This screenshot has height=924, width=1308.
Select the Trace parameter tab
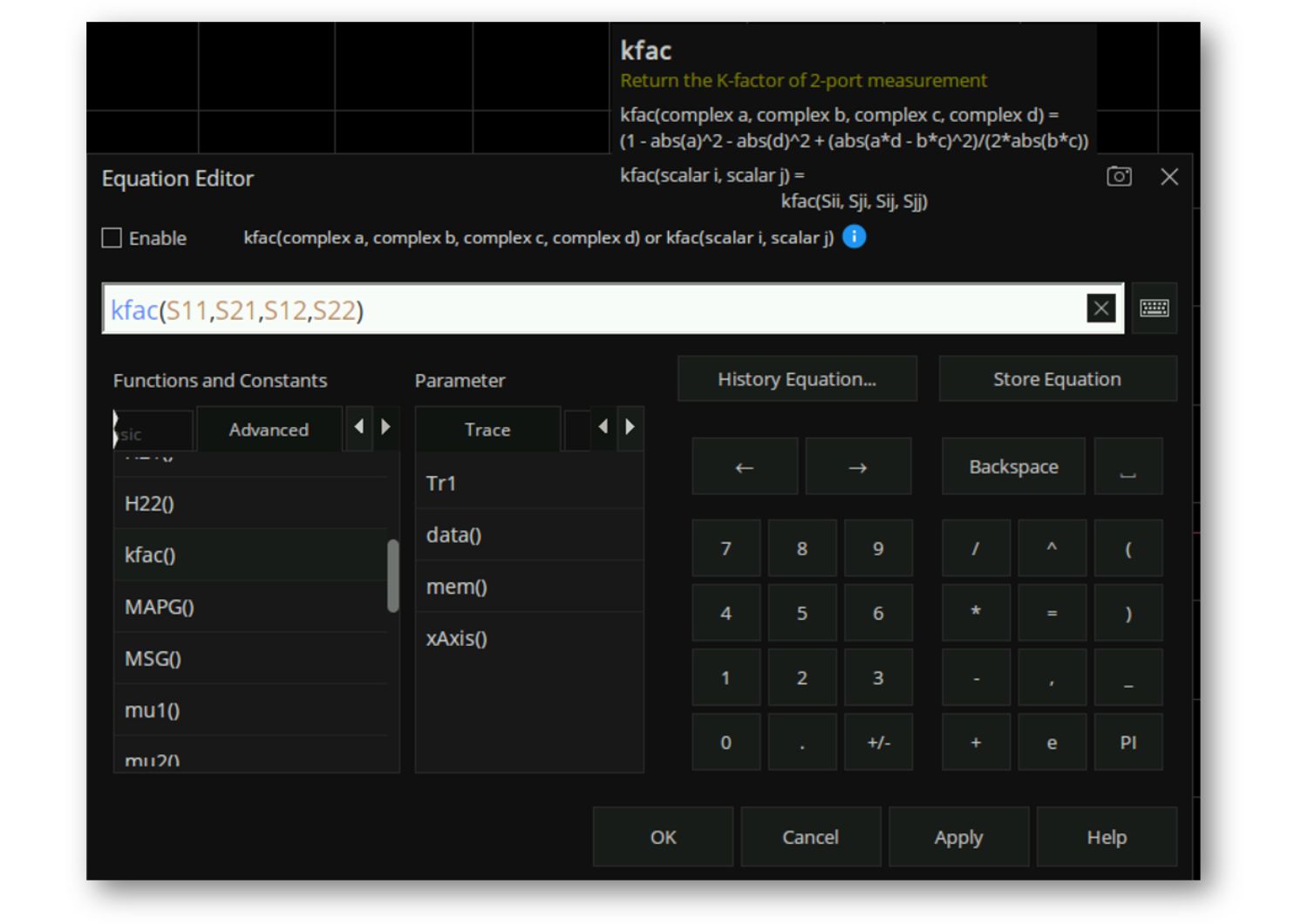[487, 430]
